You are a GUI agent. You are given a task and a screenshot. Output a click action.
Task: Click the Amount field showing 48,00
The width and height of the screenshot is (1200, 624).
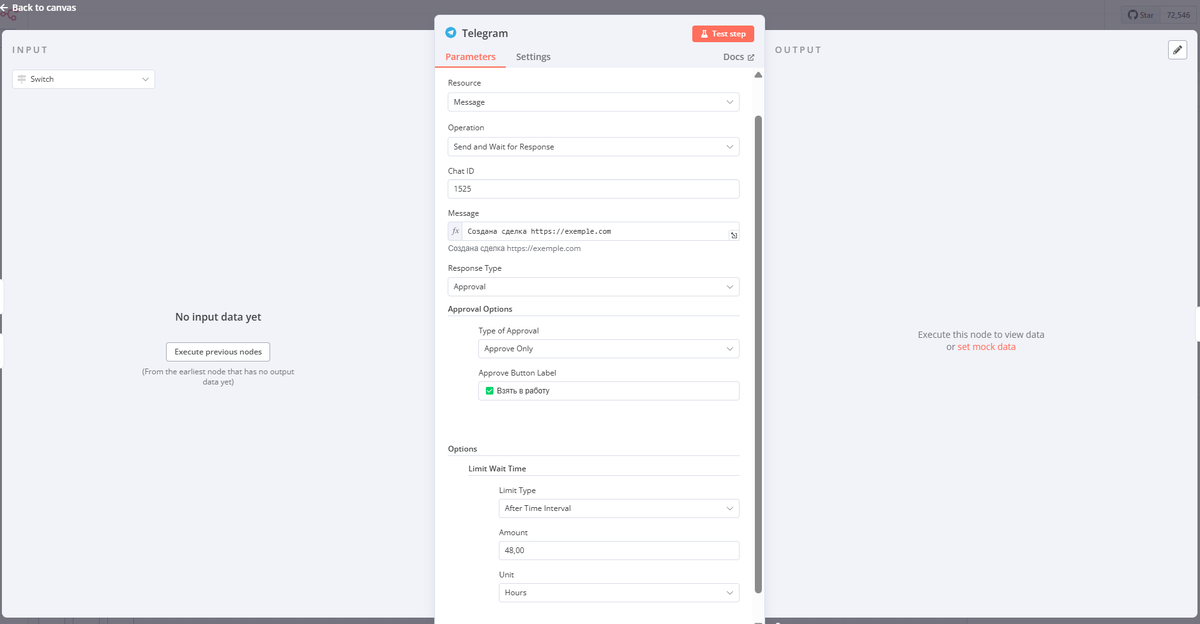pos(619,551)
